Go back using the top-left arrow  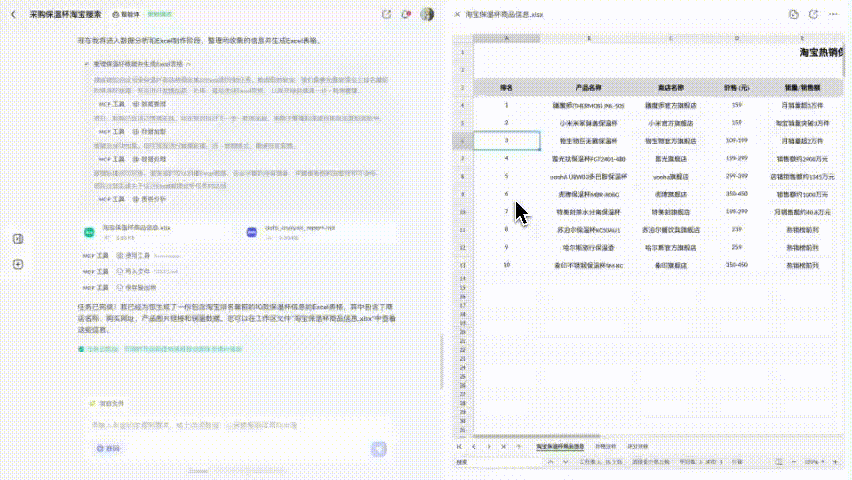[14, 15]
